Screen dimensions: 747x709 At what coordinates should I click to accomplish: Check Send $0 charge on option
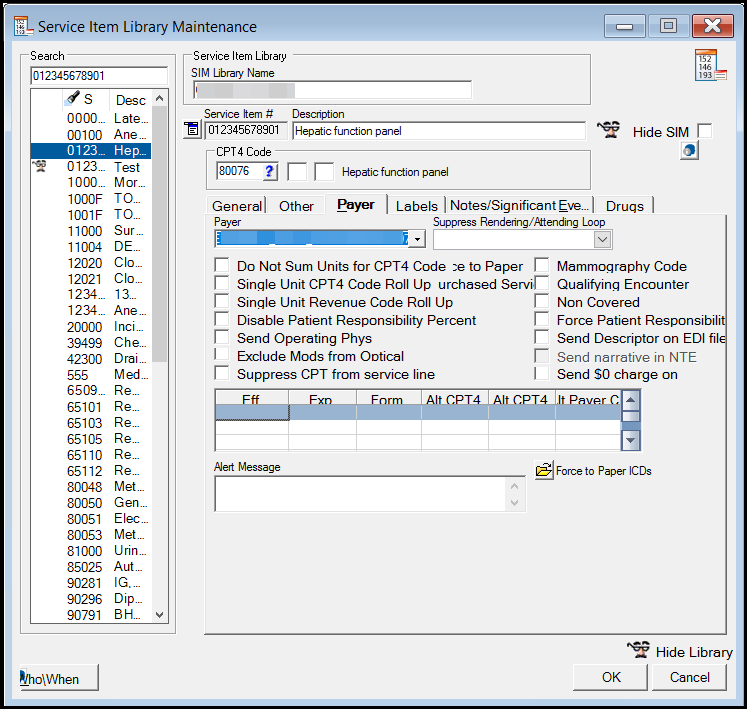542,373
